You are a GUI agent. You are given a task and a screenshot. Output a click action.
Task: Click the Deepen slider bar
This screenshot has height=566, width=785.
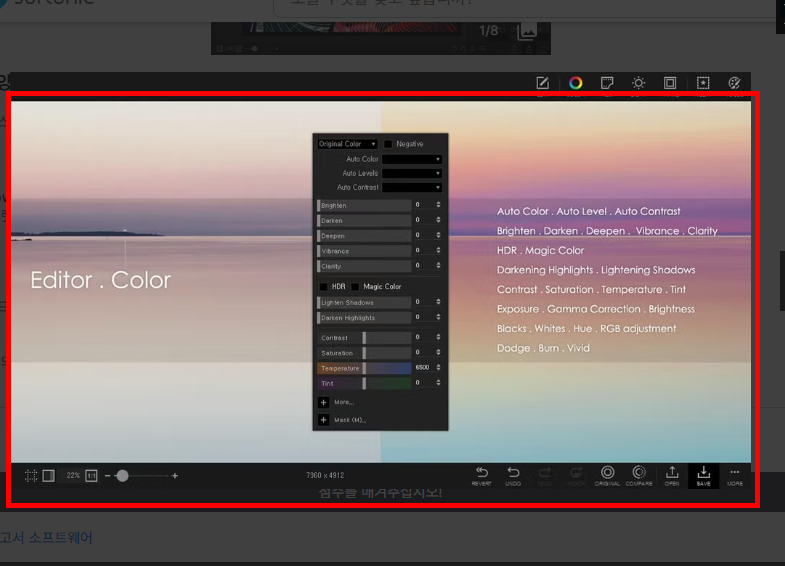(364, 235)
